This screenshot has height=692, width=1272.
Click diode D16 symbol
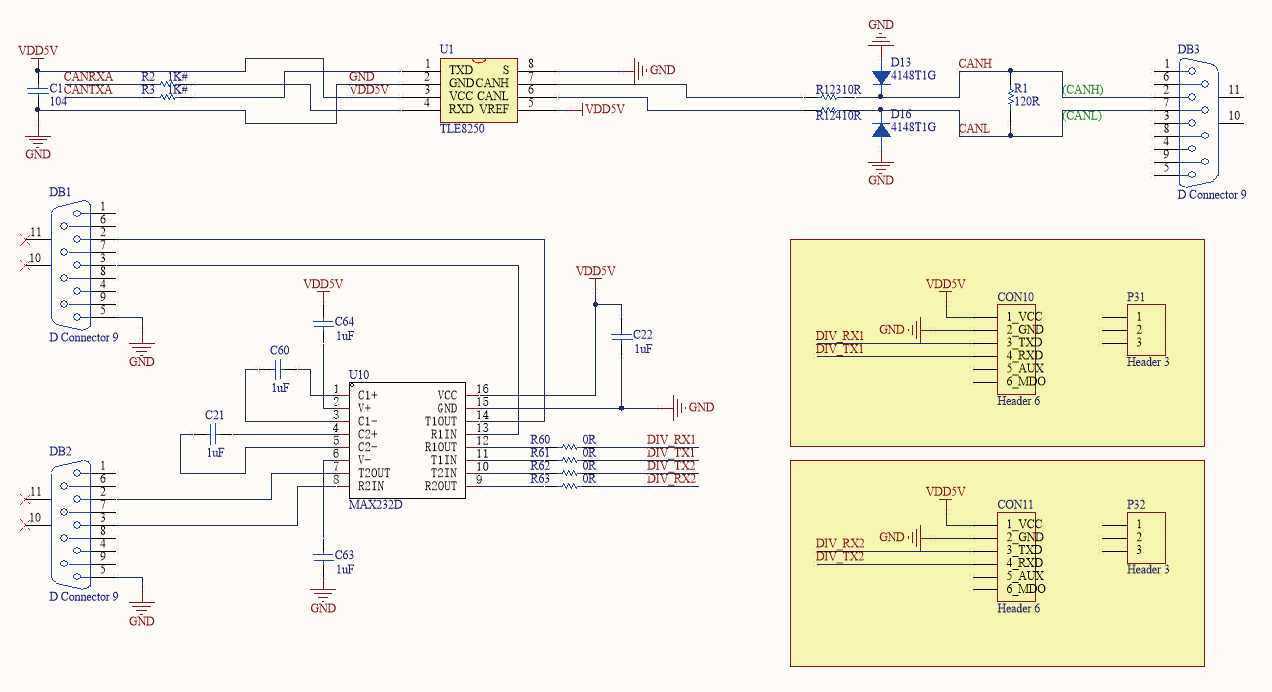[x=880, y=129]
